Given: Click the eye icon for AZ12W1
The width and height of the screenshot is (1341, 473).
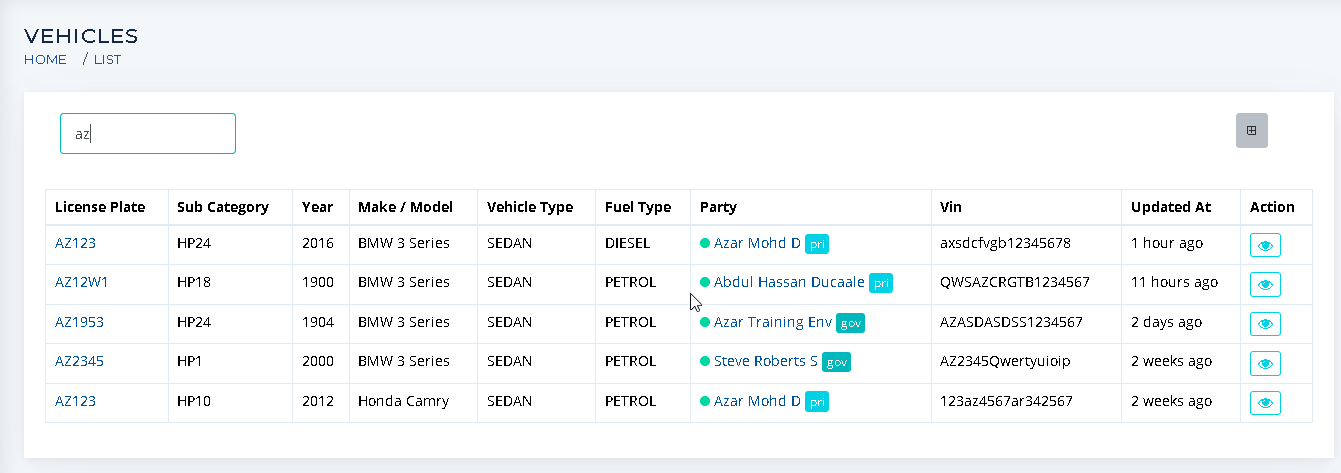Looking at the screenshot, I should pos(1265,284).
